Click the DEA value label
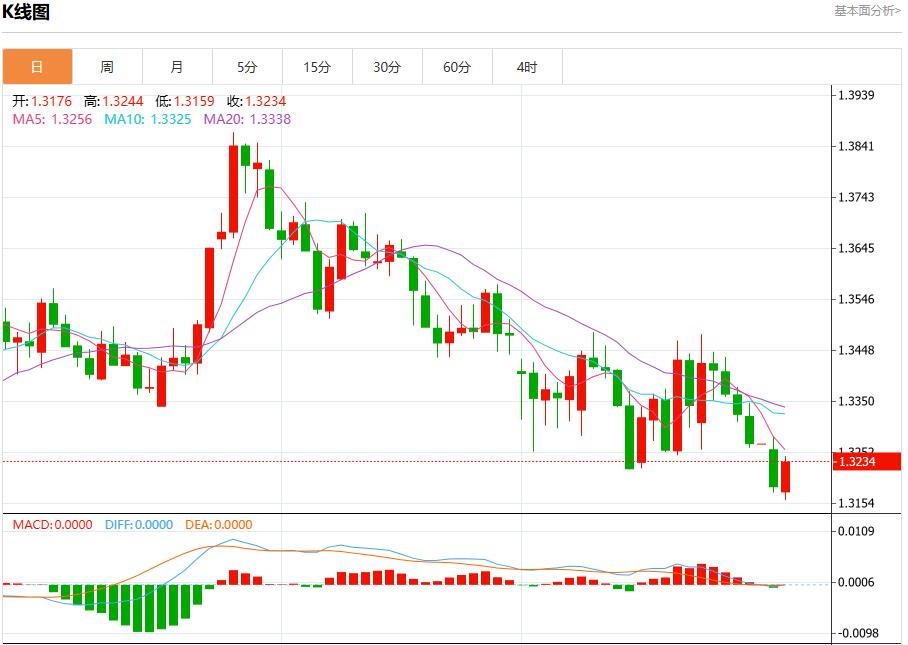This screenshot has height=645, width=908. click(217, 525)
